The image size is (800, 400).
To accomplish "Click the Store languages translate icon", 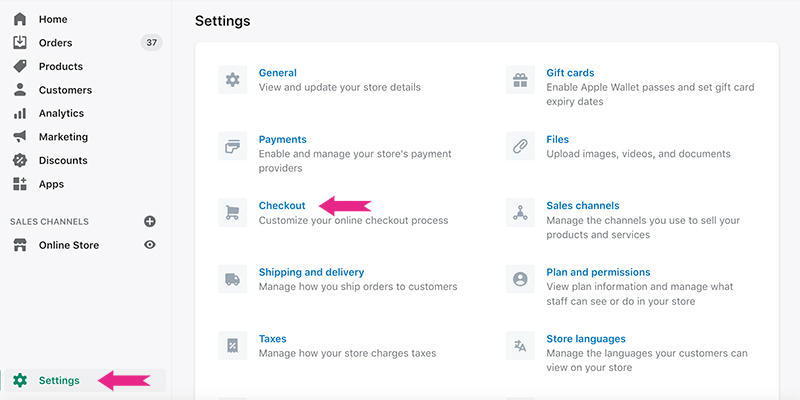I will [x=520, y=346].
